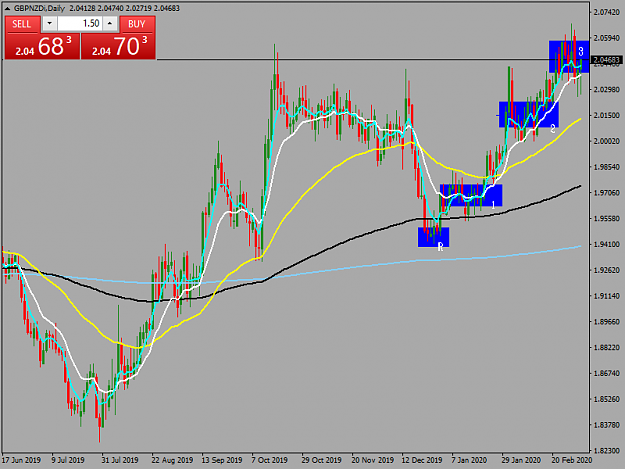Click date label 22 Aug 2019
The image size is (625, 469).
[x=172, y=460]
